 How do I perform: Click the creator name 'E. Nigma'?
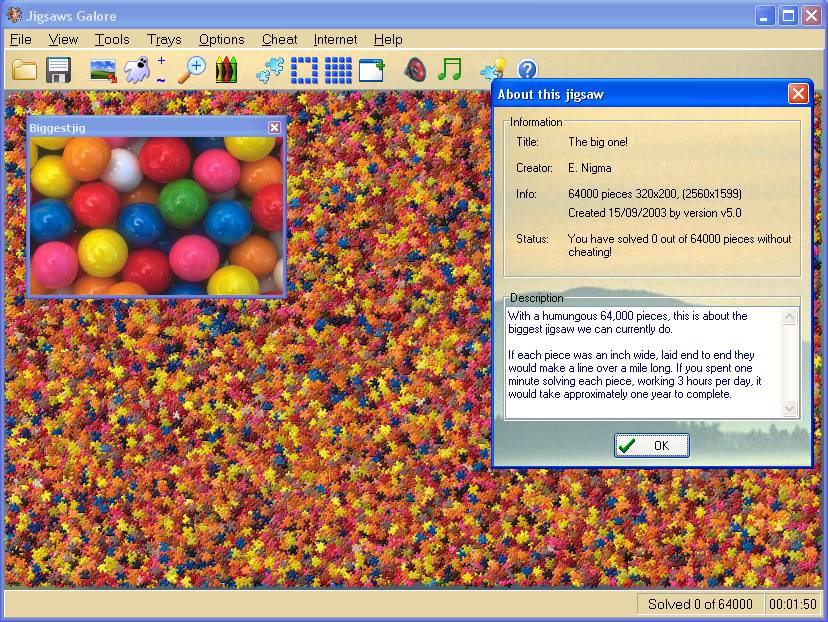[x=590, y=168]
